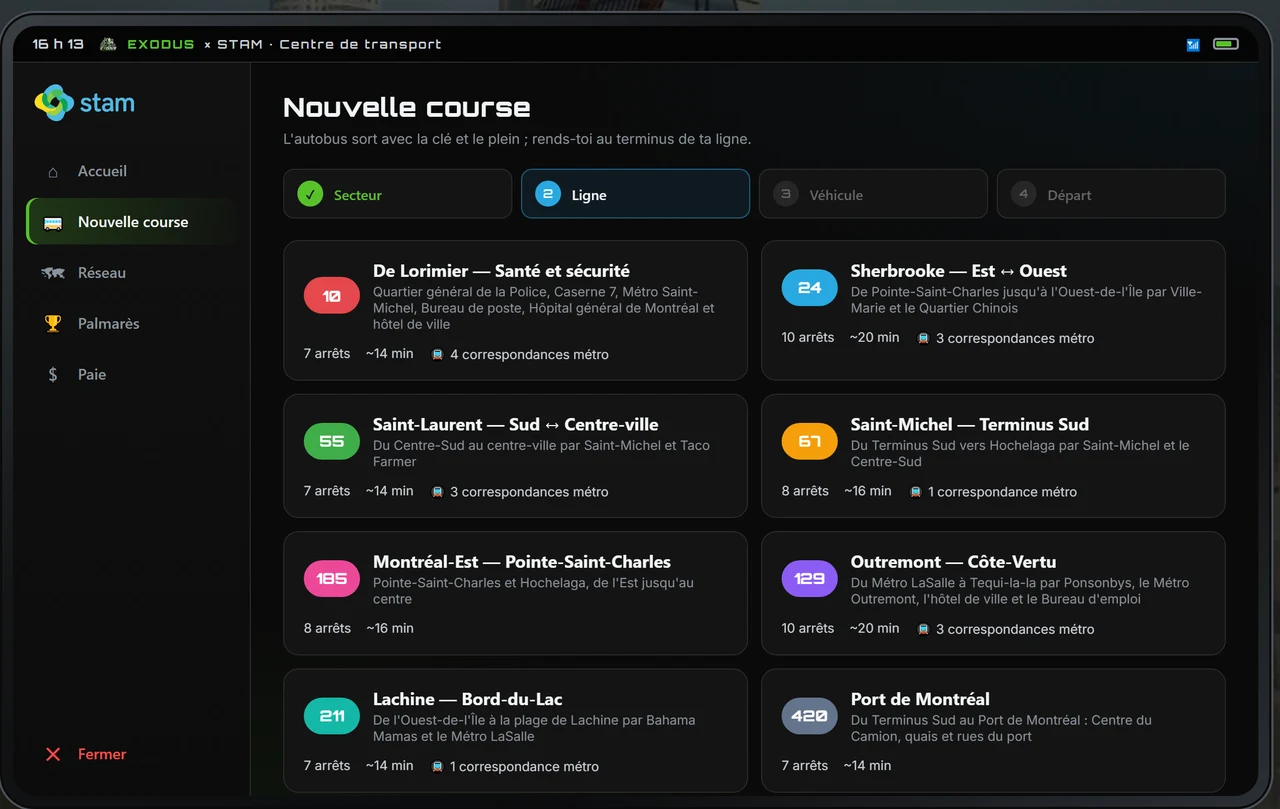Click the green checkmark on Secteur step
Image resolution: width=1280 pixels, height=809 pixels.
click(x=310, y=194)
